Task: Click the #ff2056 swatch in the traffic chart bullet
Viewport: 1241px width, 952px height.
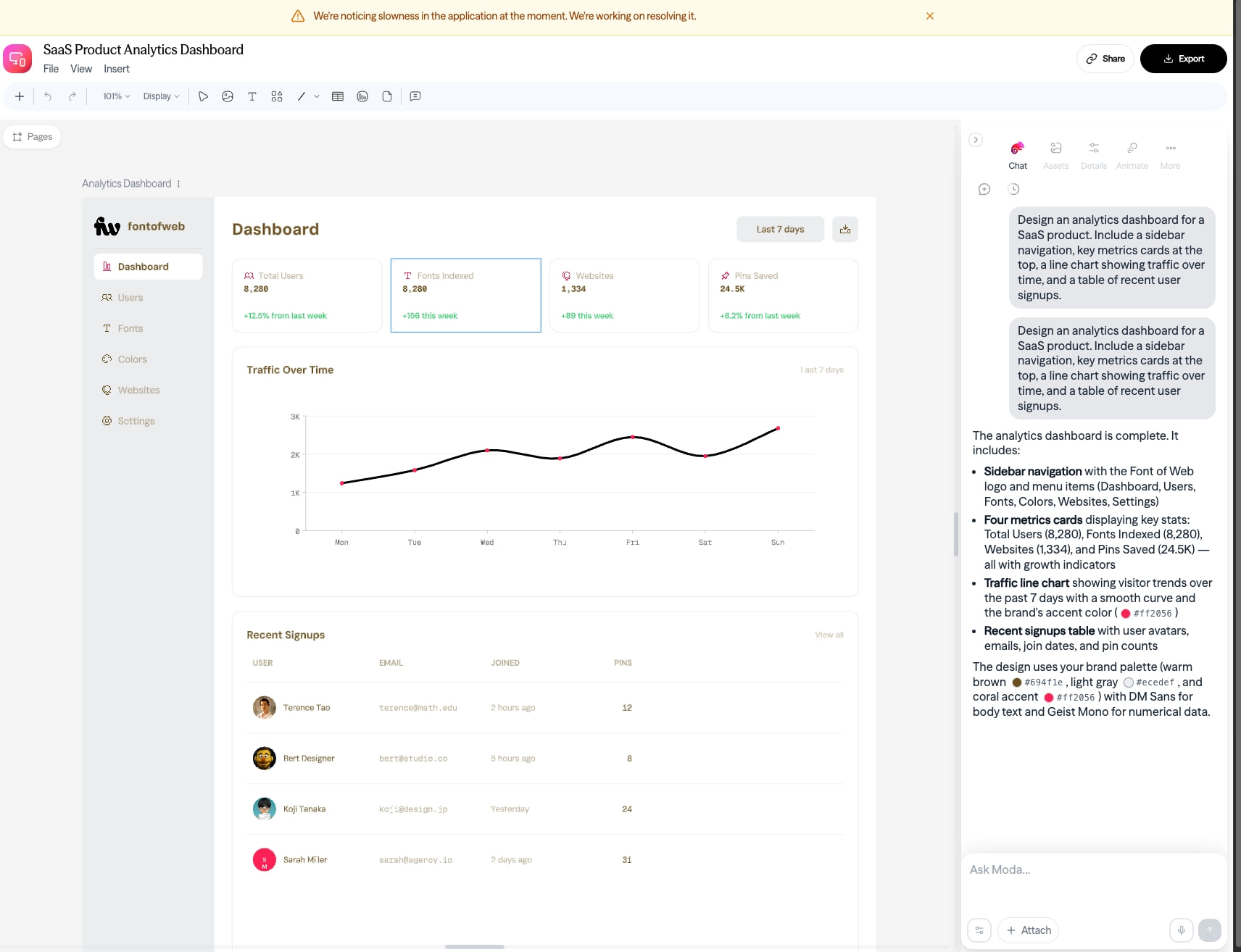Action: [1126, 614]
